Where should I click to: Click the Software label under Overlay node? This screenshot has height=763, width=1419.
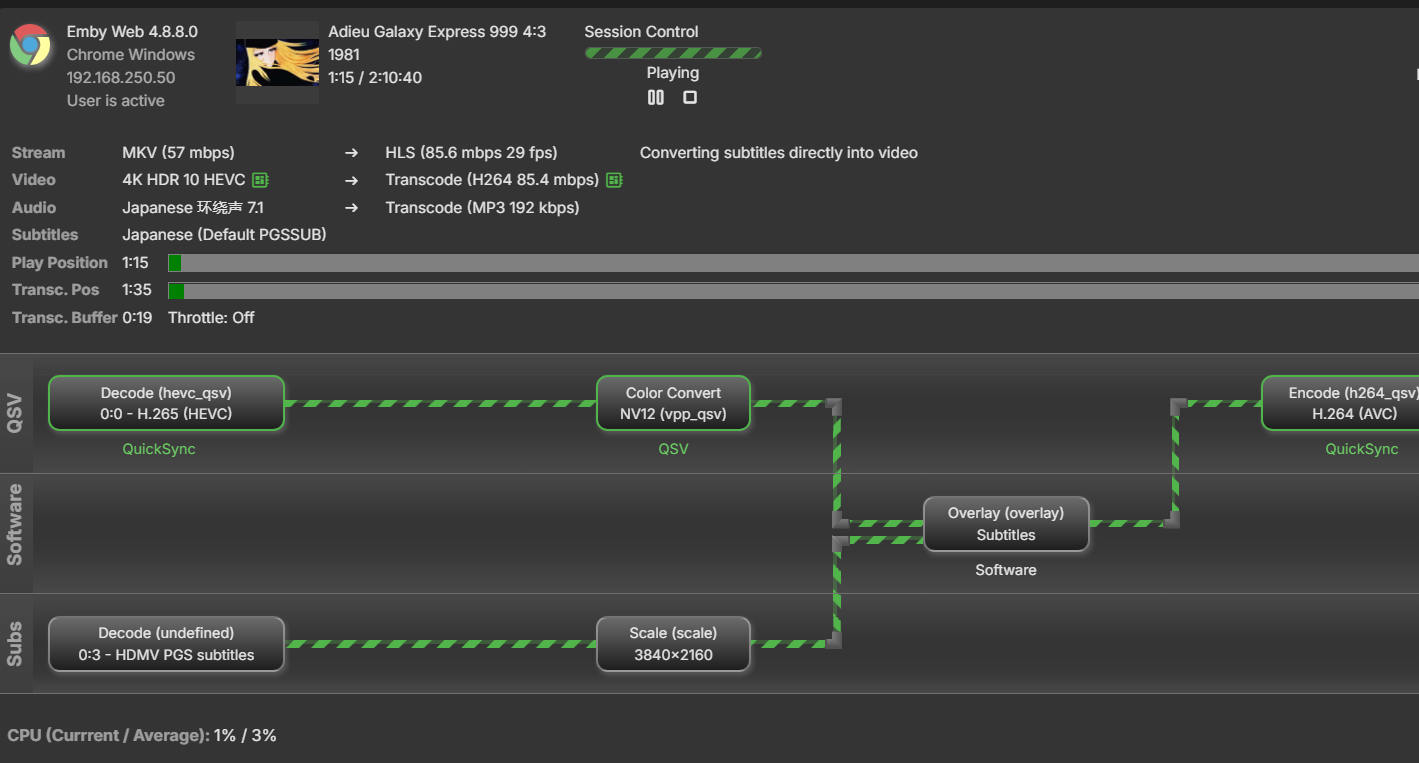coord(1006,570)
